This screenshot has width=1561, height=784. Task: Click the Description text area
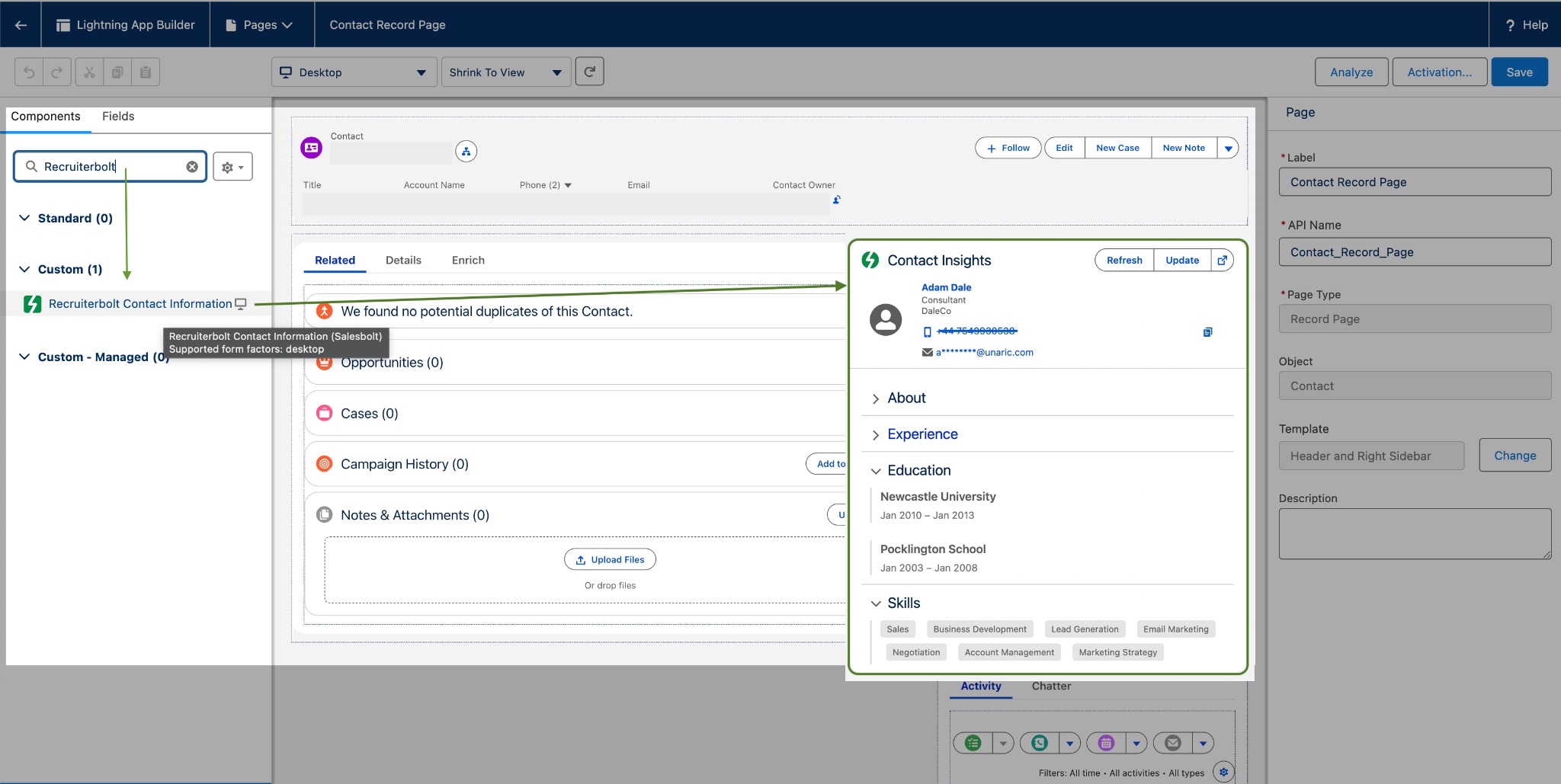click(x=1415, y=534)
